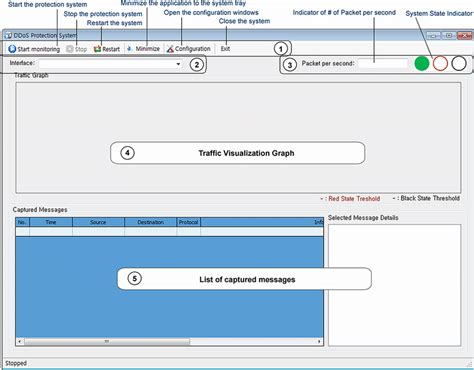
Task: Click the Black State Threshold legend text
Action: (430, 198)
